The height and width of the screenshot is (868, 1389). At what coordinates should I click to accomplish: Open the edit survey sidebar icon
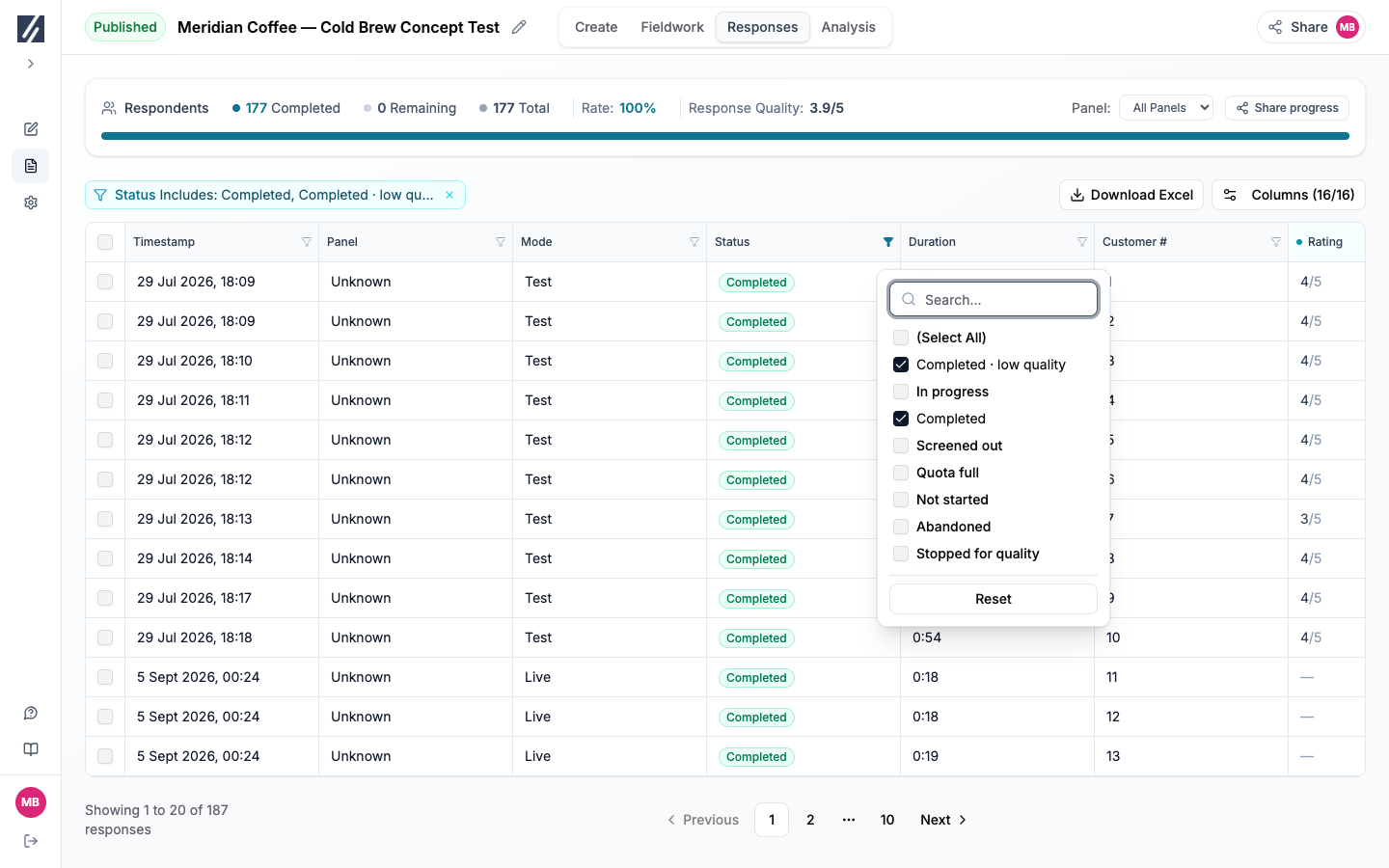click(31, 129)
